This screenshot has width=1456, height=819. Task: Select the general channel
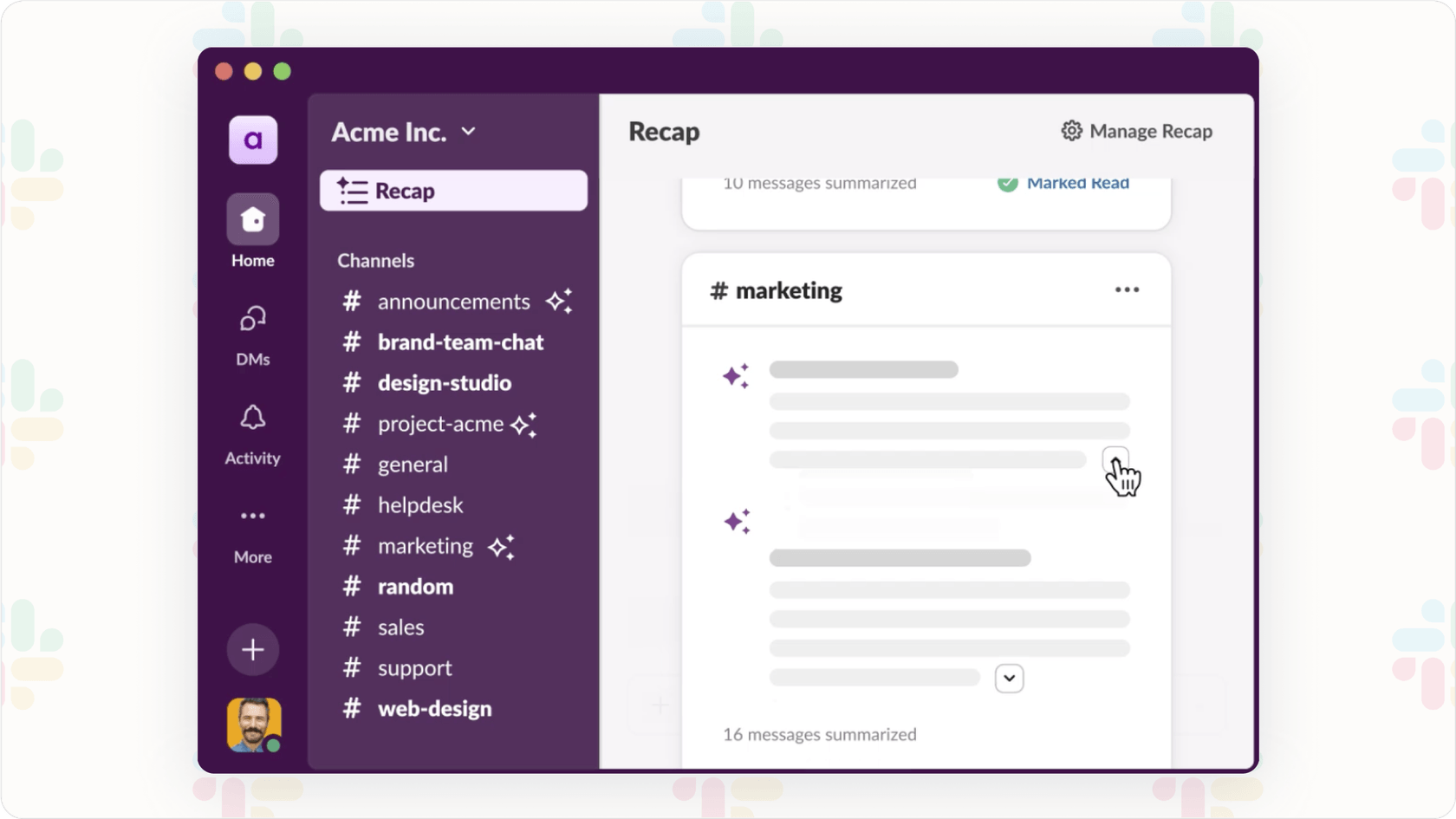412,465
